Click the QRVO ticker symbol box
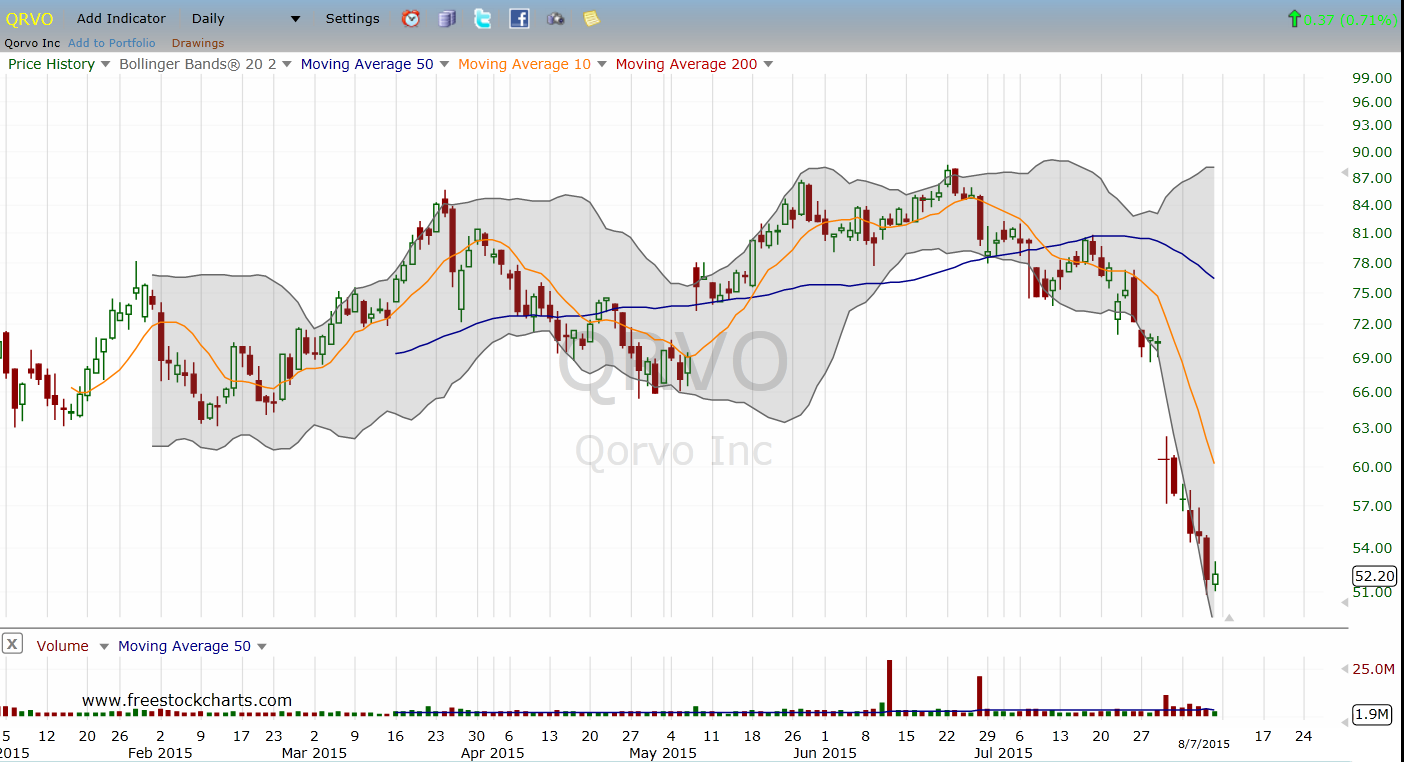The height and width of the screenshot is (762, 1404). tap(30, 19)
